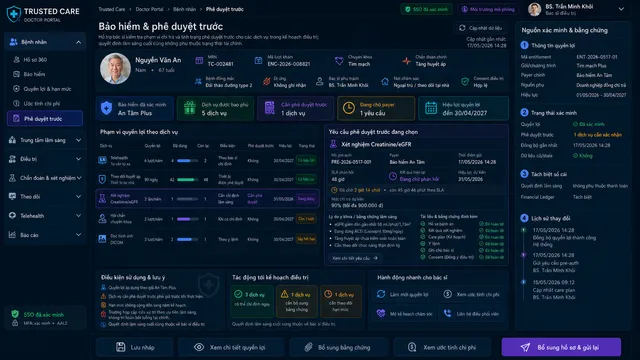Click Nguyễn Văn An patient photo

tap(116, 69)
